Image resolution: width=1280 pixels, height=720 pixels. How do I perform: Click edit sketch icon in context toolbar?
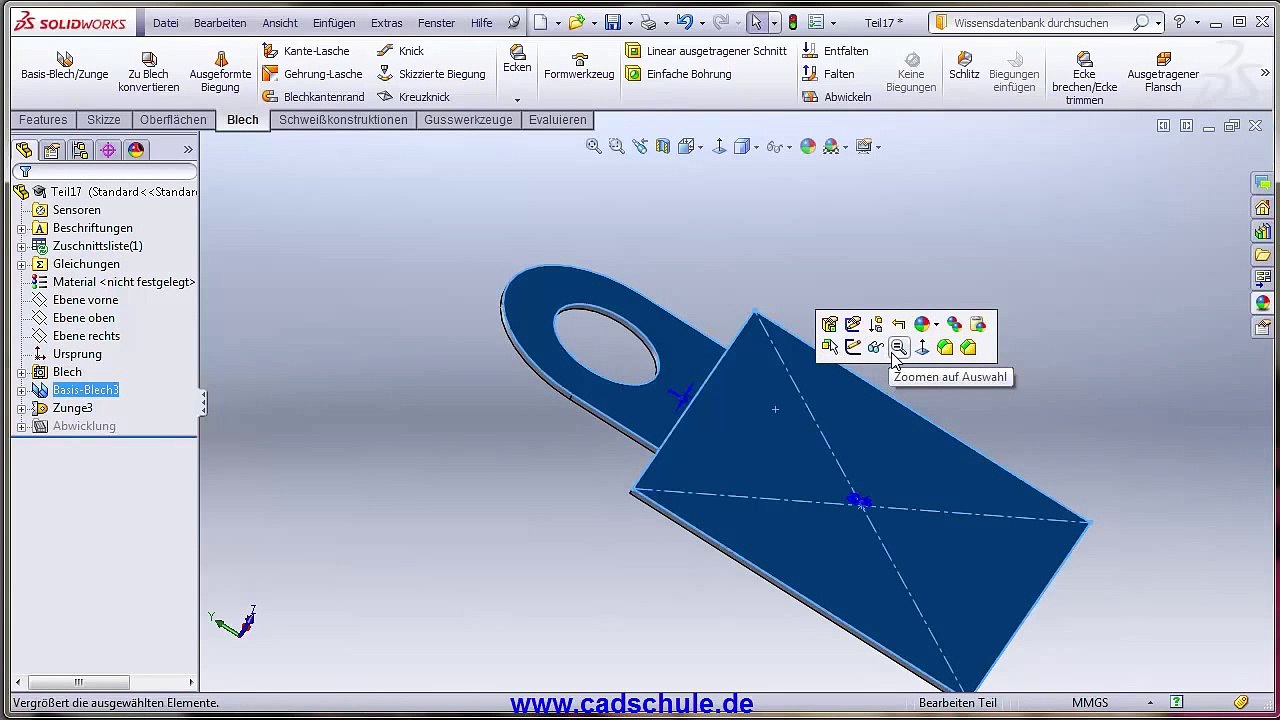click(x=853, y=324)
